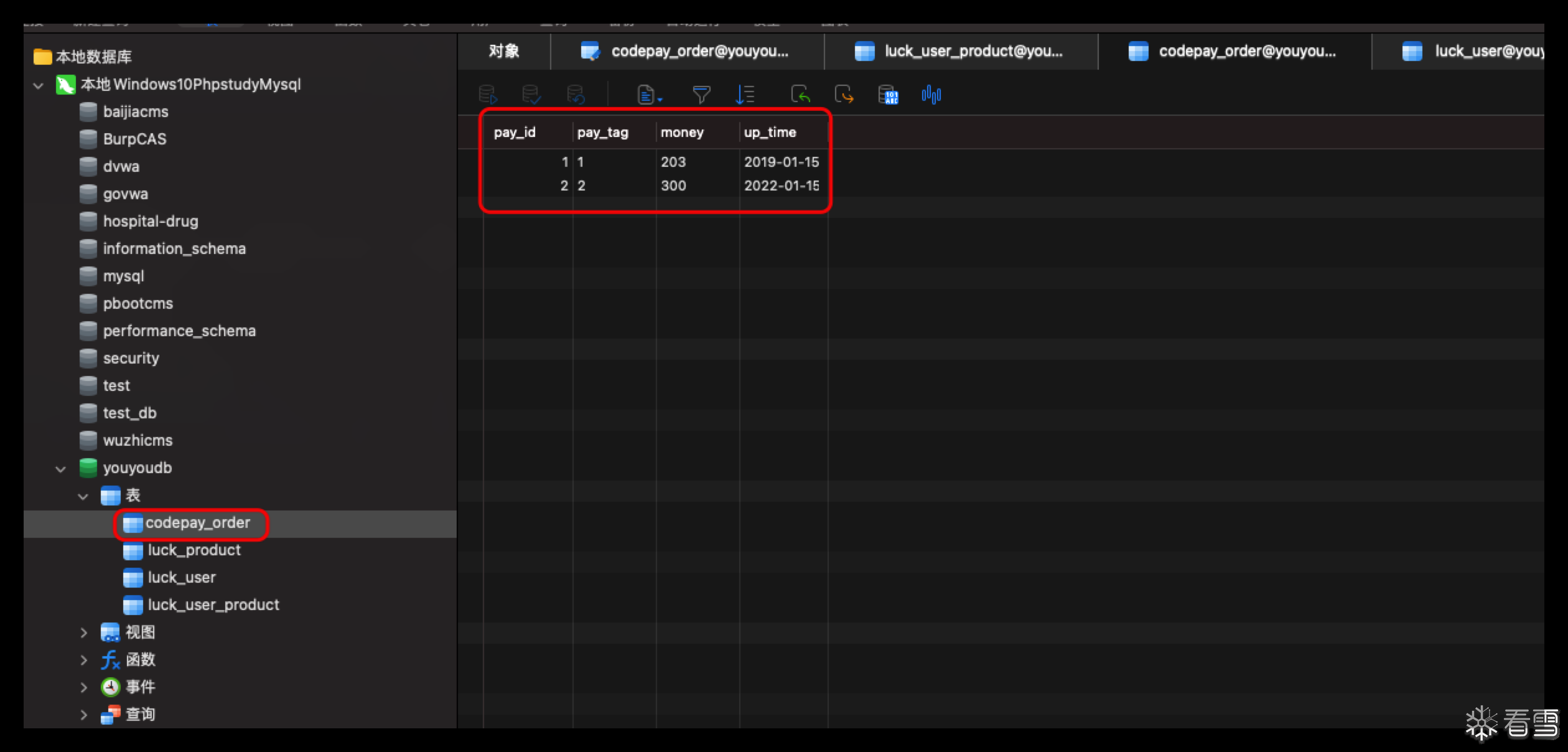
Task: Click the sort icon in toolbar
Action: coord(745,95)
